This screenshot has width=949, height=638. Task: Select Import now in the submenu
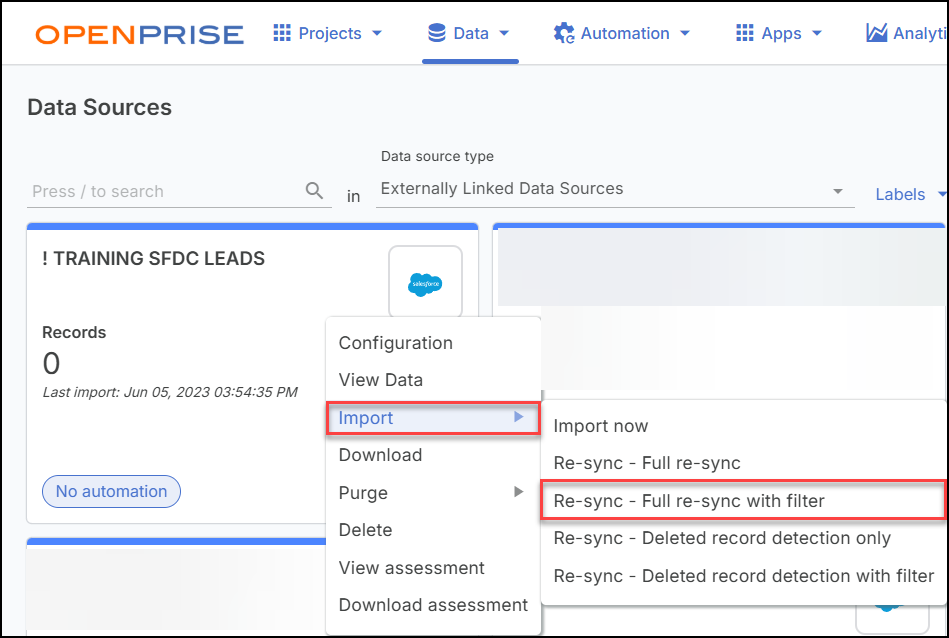tap(743, 426)
